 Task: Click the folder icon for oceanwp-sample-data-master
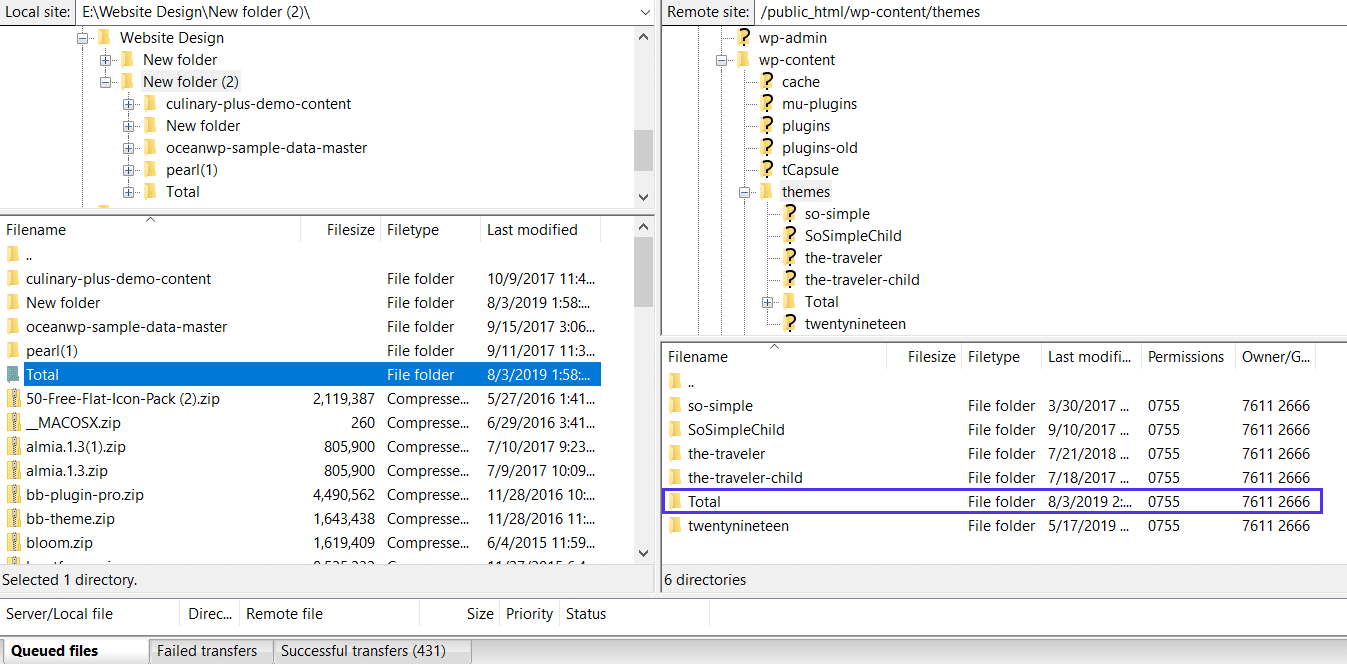(14, 326)
